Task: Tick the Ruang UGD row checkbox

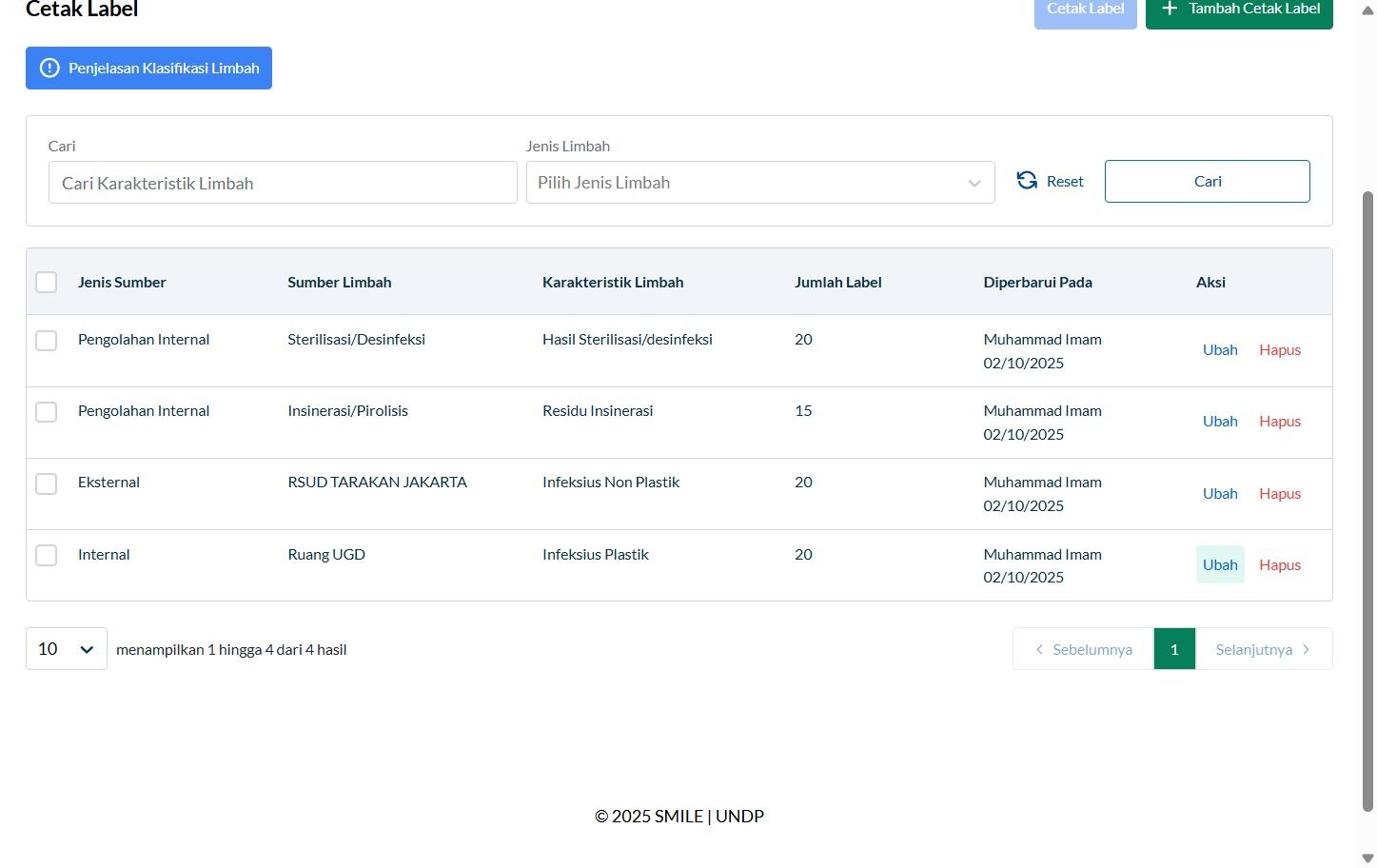Action: [46, 555]
